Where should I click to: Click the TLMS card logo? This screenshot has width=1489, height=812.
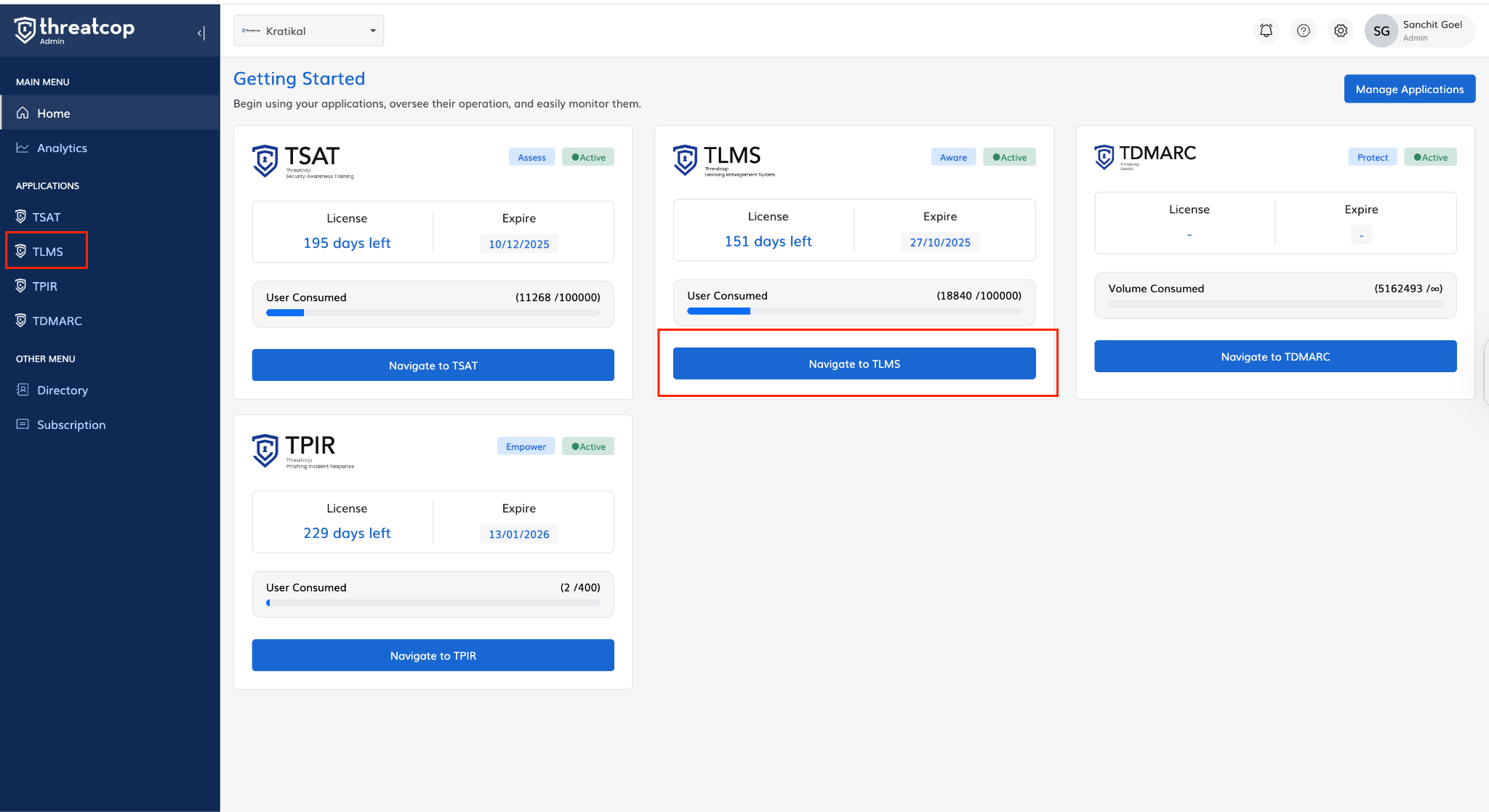tap(724, 160)
